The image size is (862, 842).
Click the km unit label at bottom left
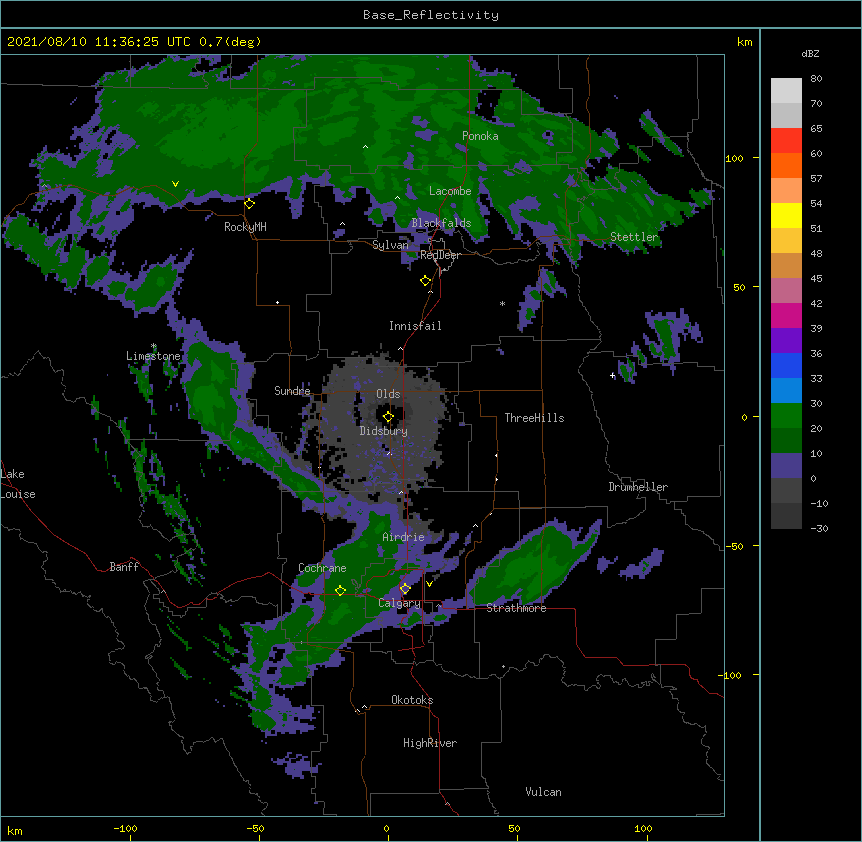point(15,831)
